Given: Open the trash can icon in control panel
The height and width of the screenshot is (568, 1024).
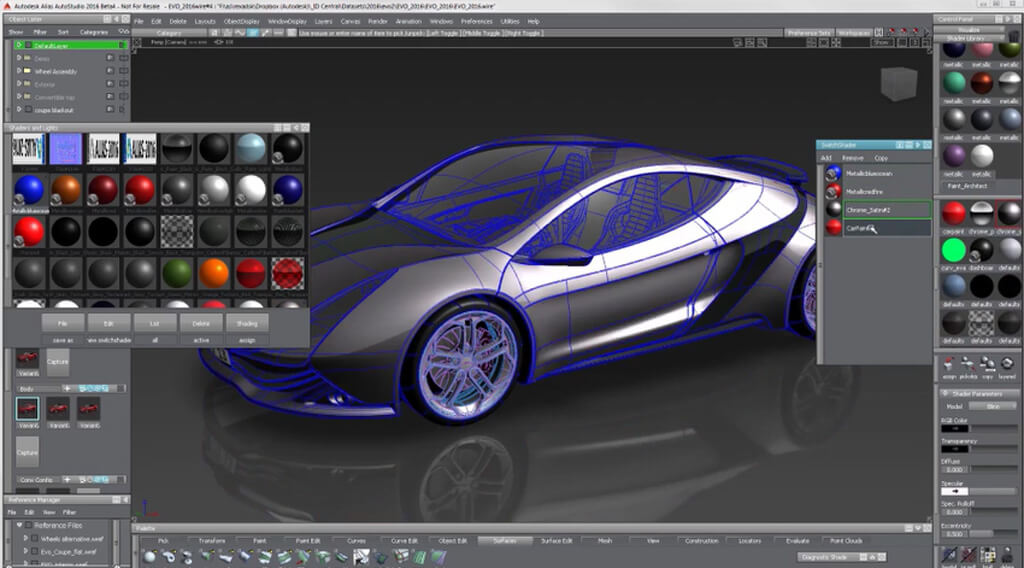Looking at the screenshot, I should click(x=1014, y=35).
